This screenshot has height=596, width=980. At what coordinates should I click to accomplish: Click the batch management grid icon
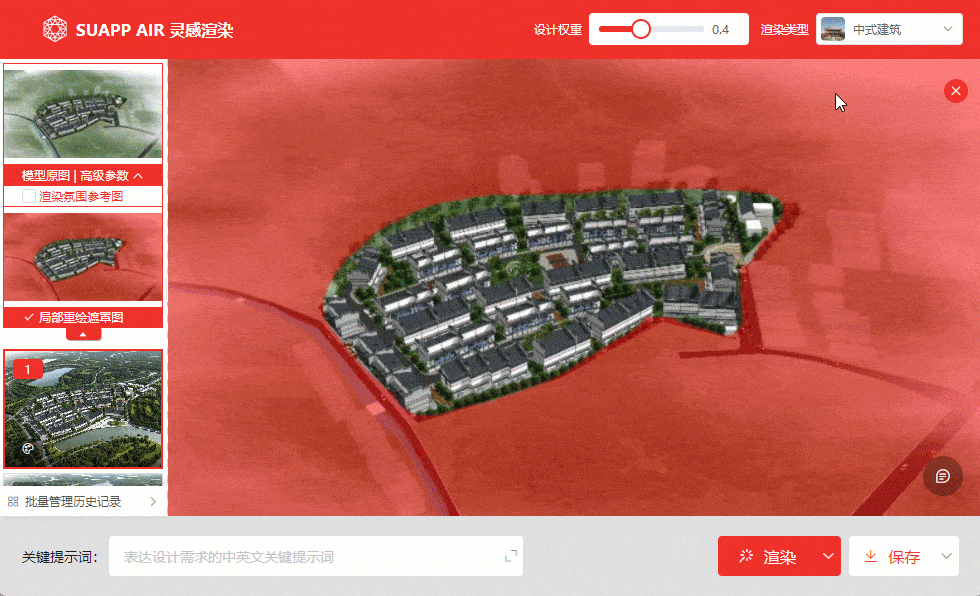[x=13, y=502]
